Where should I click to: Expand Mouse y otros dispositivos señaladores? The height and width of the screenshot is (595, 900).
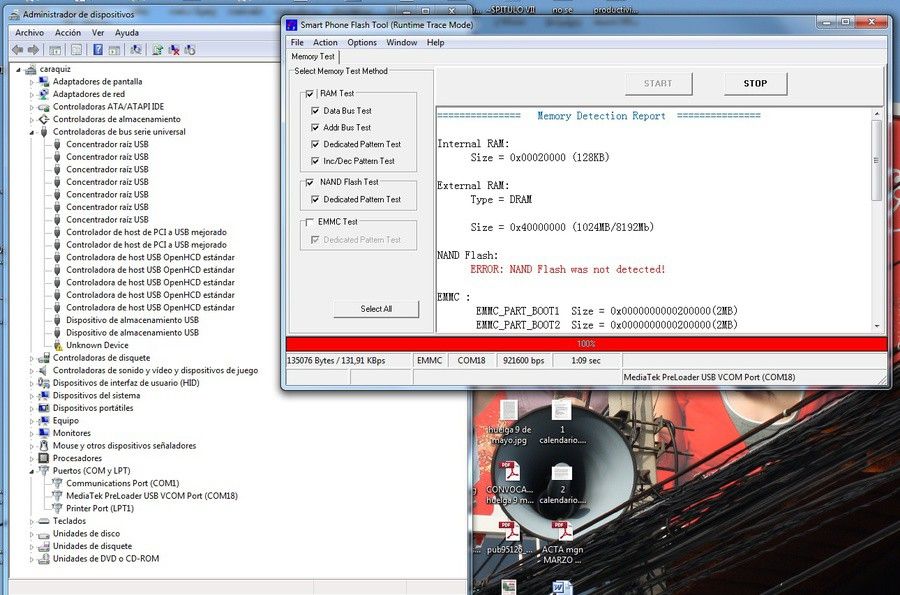pos(32,446)
